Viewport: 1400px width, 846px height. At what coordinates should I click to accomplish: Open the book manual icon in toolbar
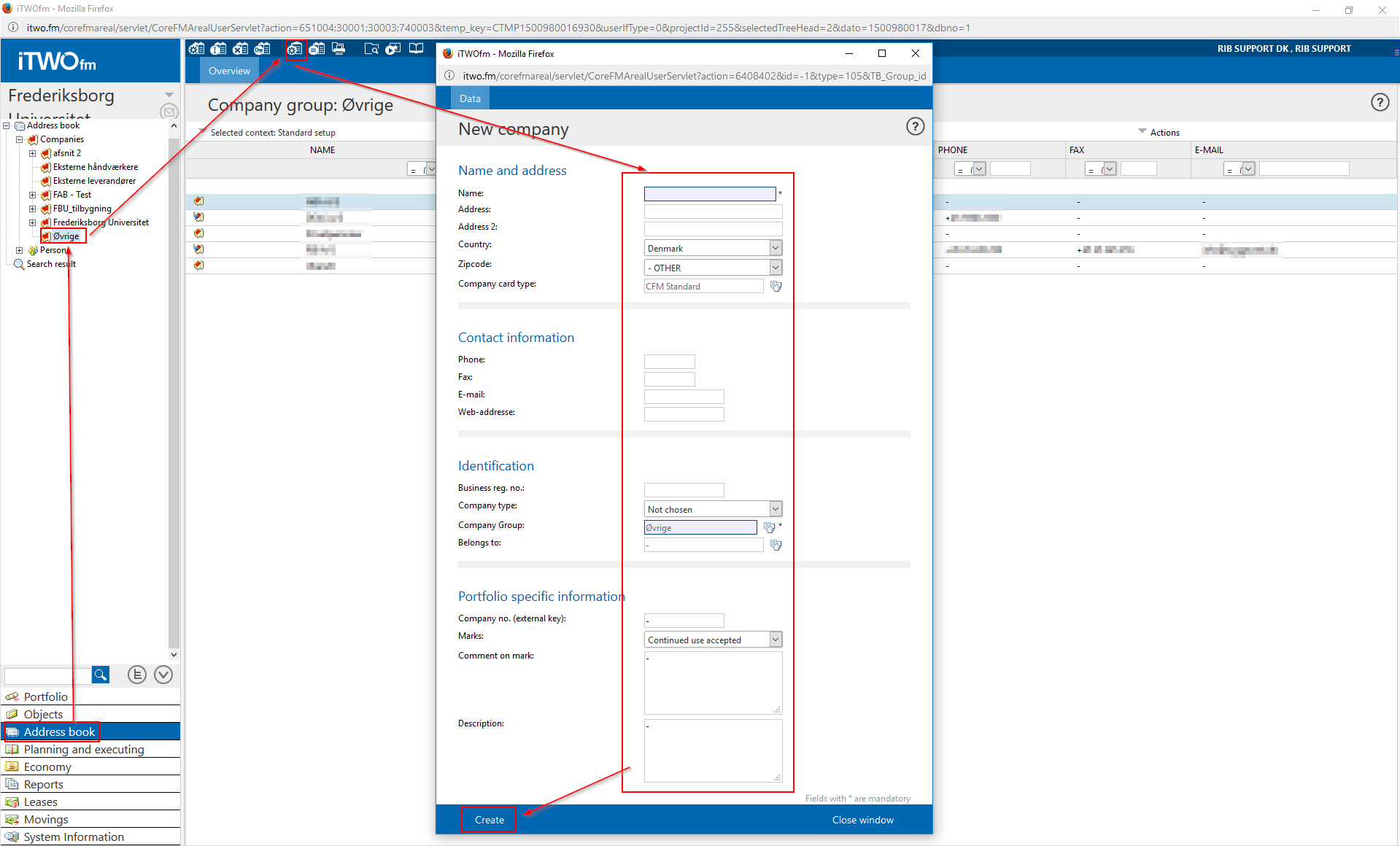click(x=416, y=49)
